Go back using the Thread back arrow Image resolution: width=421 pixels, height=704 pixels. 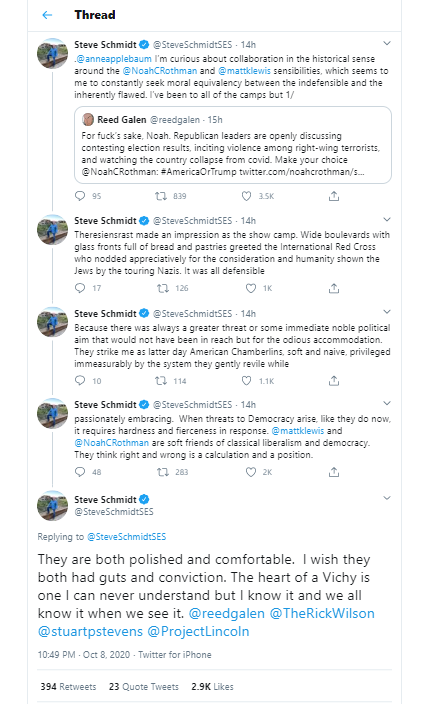[x=47, y=15]
